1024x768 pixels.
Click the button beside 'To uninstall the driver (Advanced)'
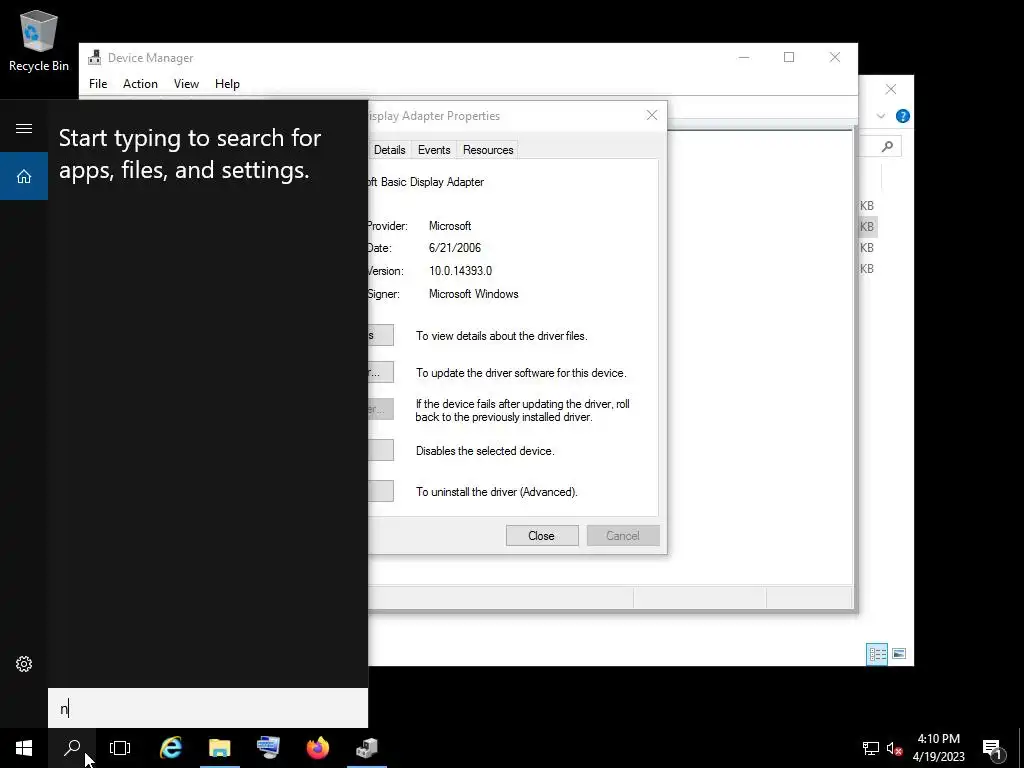coord(381,491)
